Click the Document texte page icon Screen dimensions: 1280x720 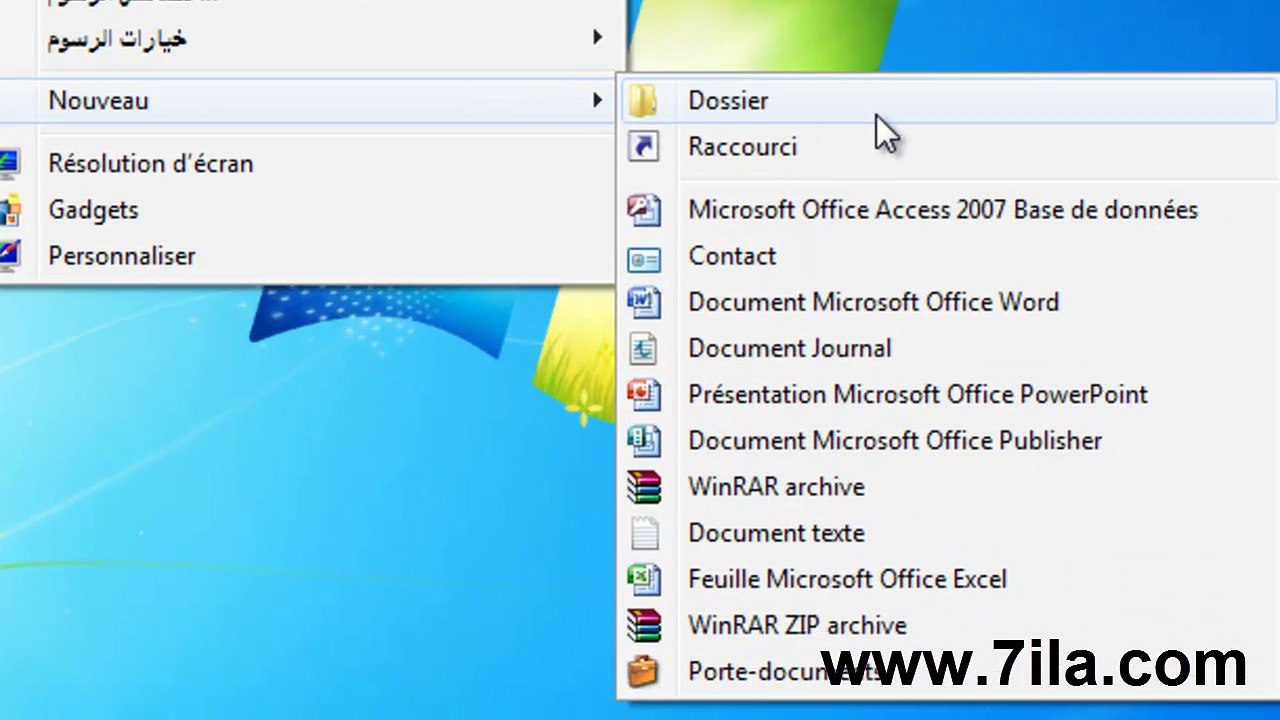pos(644,533)
